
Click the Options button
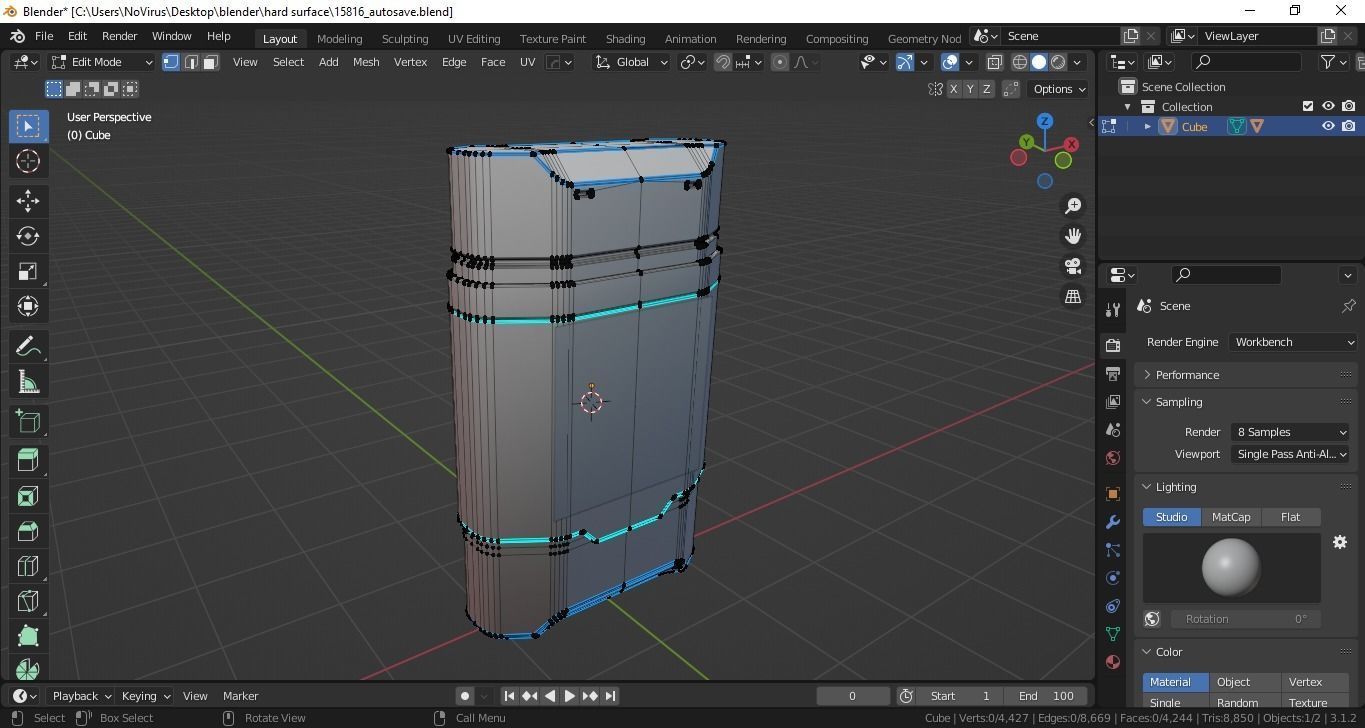1059,89
